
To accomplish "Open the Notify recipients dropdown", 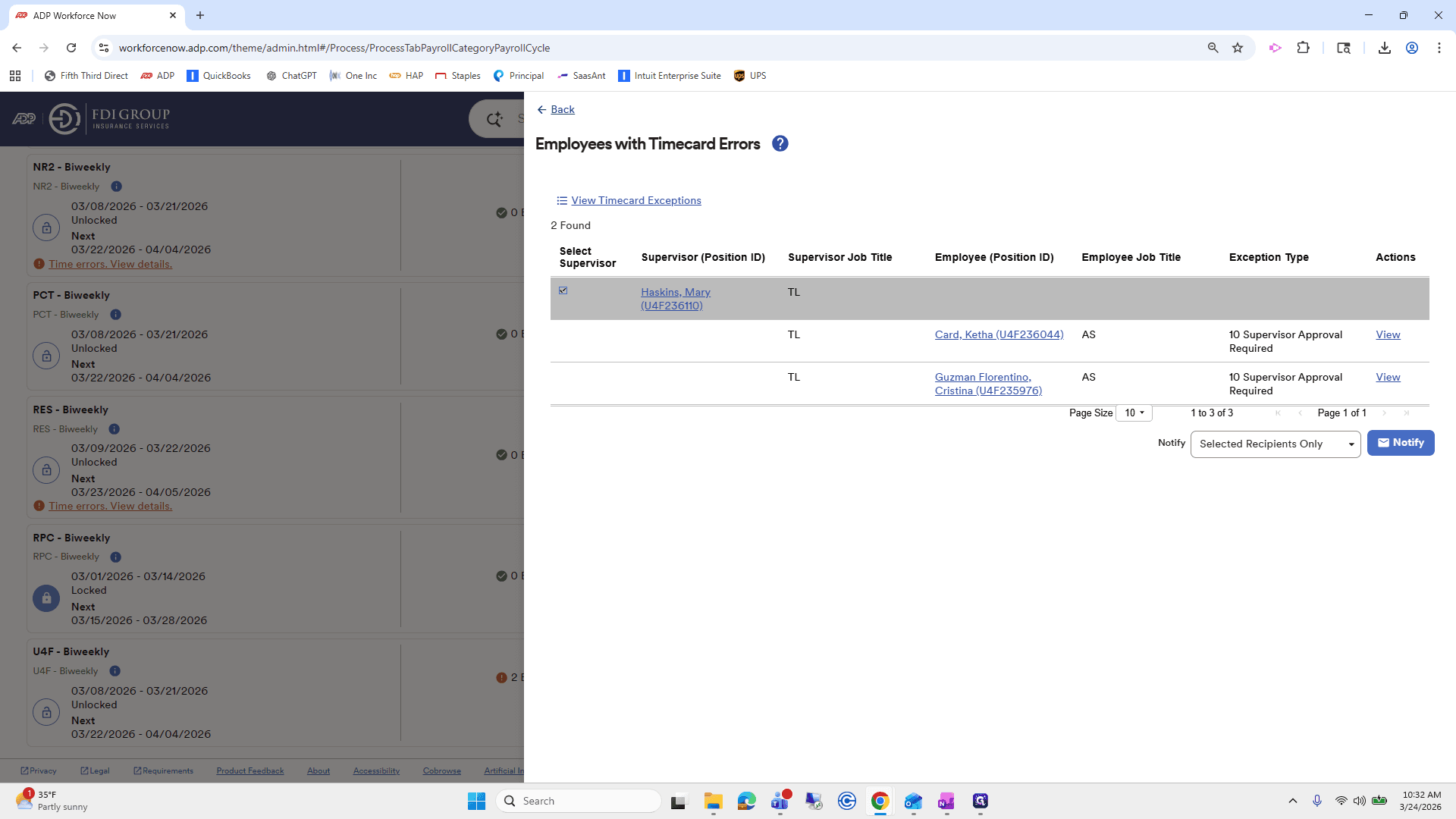I will [x=1276, y=444].
